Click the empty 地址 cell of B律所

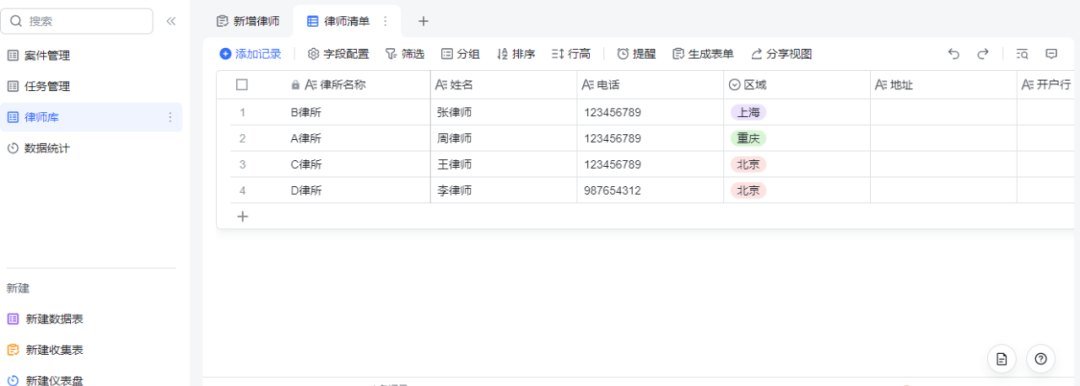tap(944, 112)
